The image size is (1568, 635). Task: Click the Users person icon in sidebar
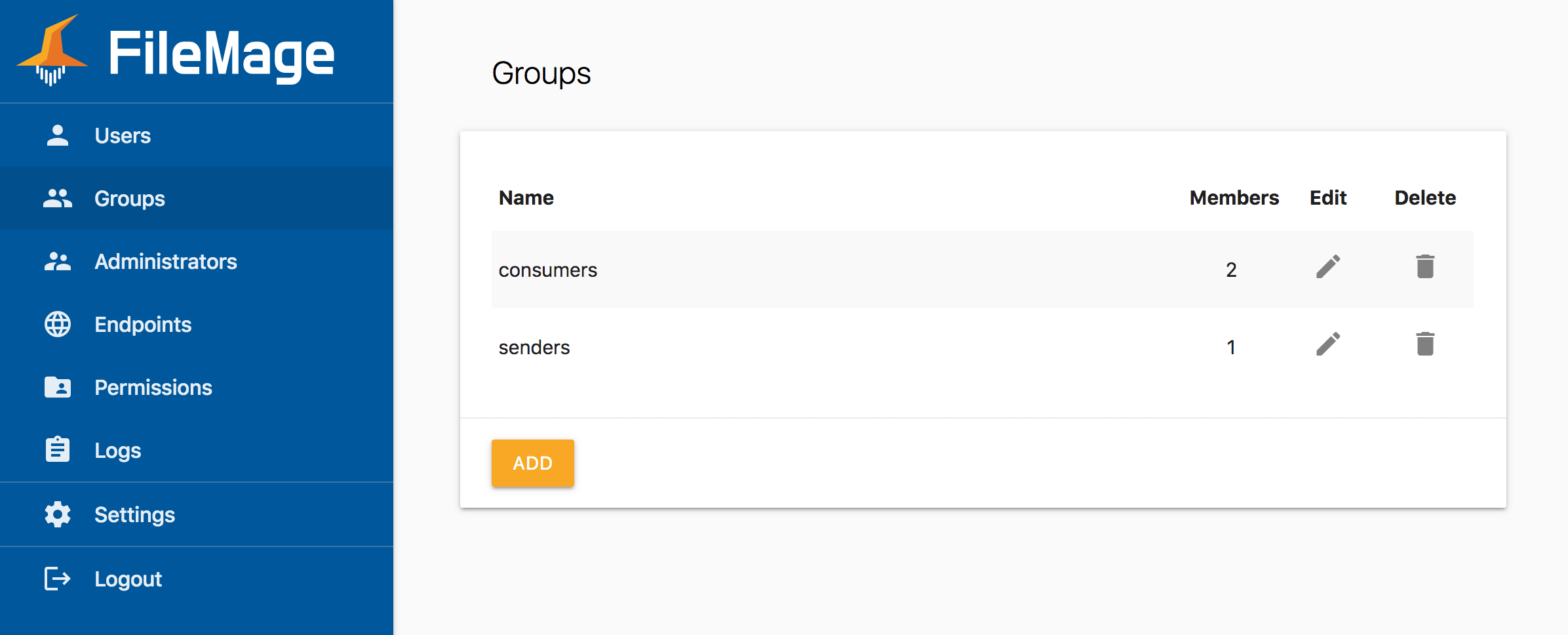[x=58, y=135]
